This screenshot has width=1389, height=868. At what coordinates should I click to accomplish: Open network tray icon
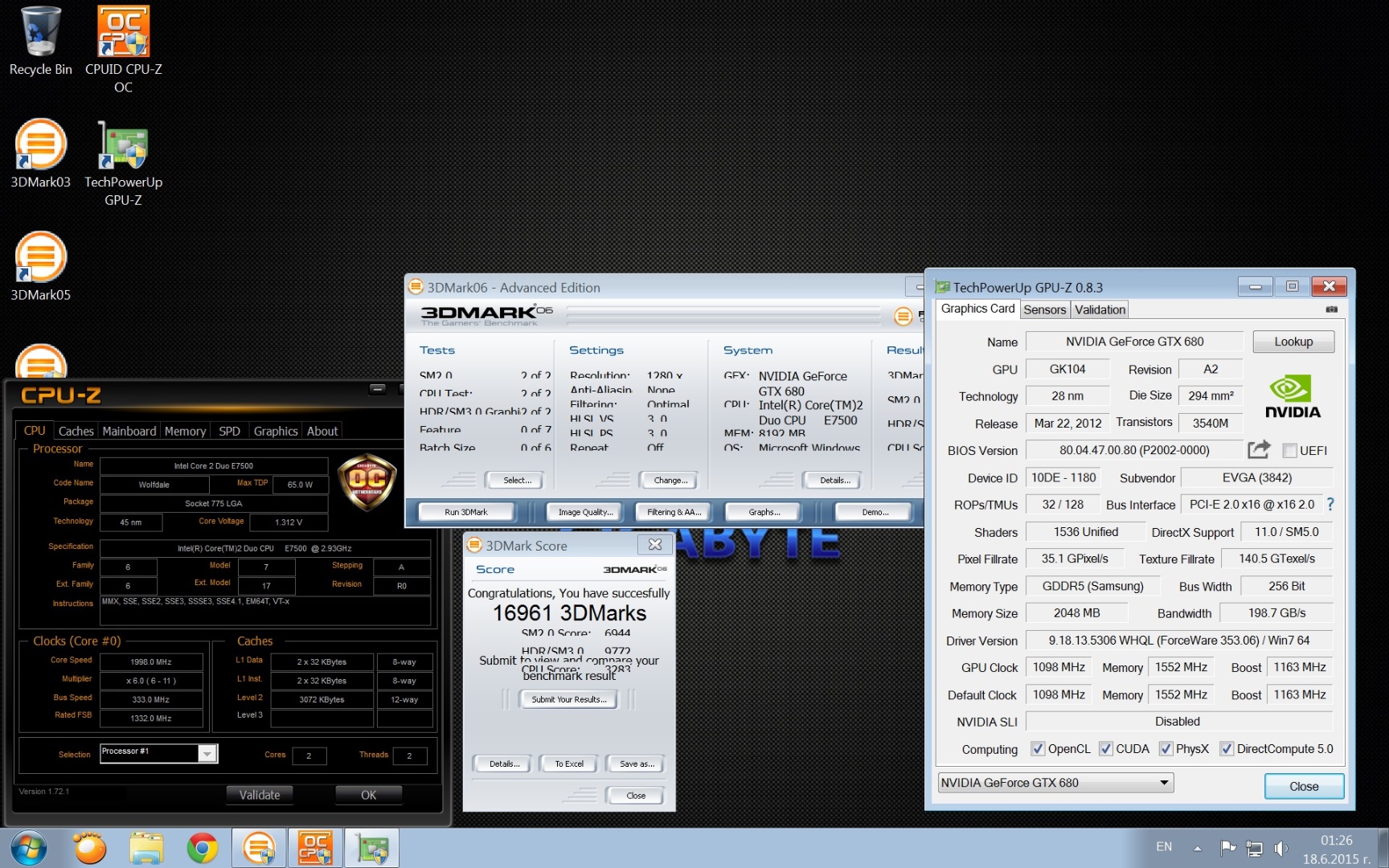(1254, 848)
